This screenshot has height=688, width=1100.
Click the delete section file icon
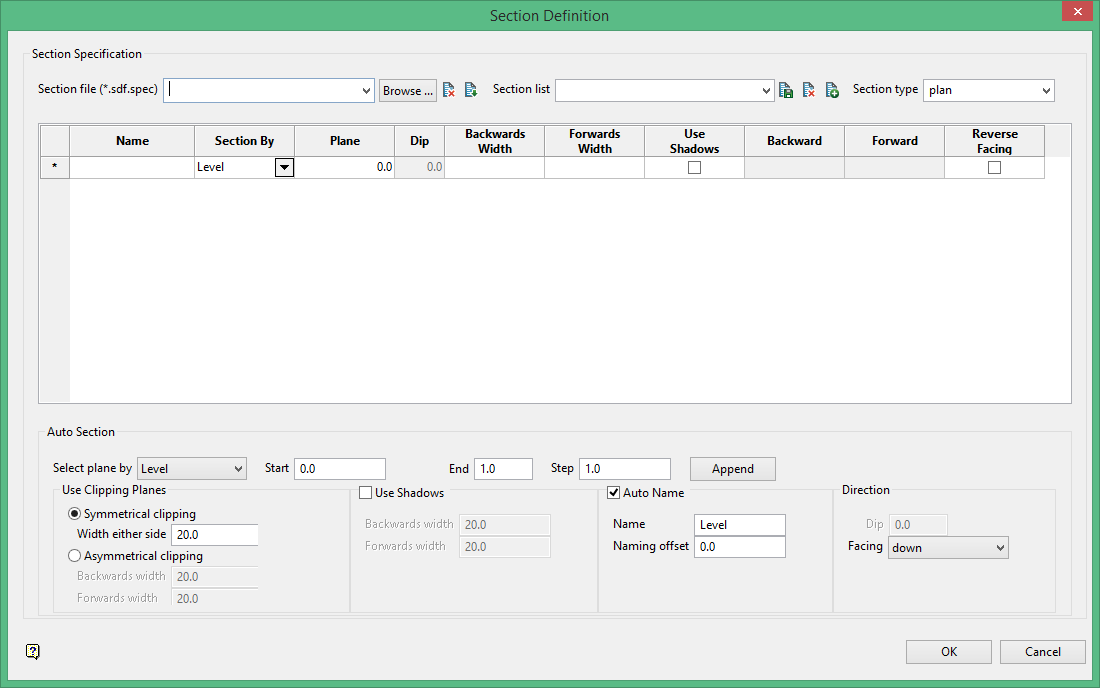click(449, 90)
